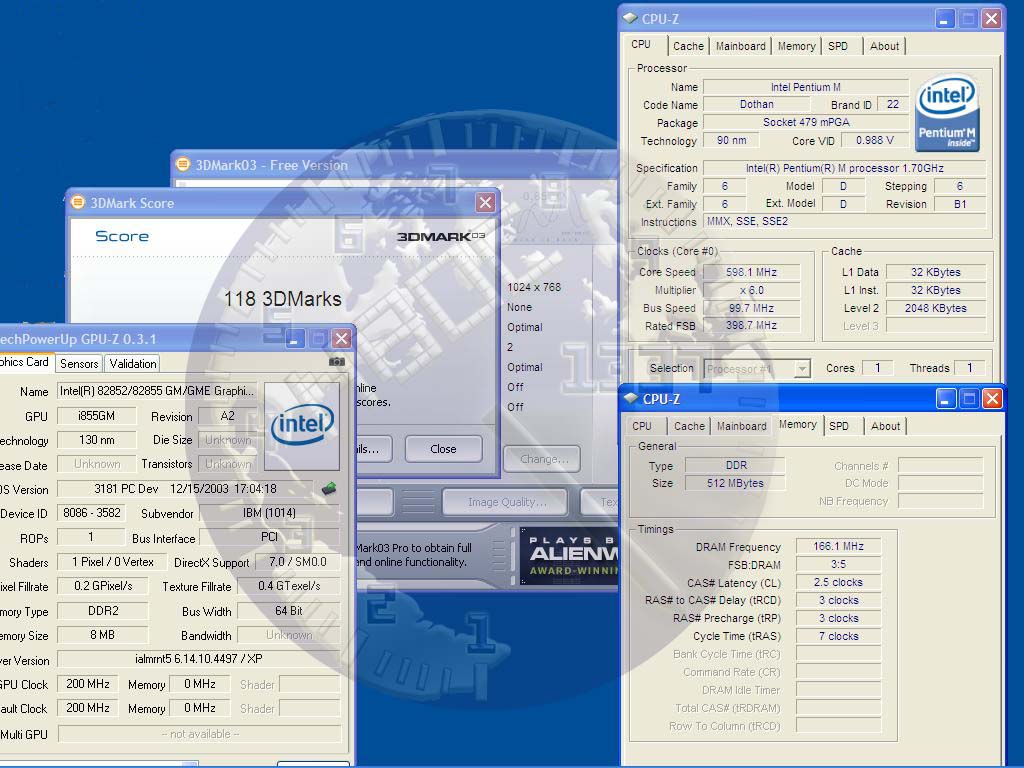Close the GPU-Z window
Image resolution: width=1024 pixels, height=768 pixels.
coord(342,338)
